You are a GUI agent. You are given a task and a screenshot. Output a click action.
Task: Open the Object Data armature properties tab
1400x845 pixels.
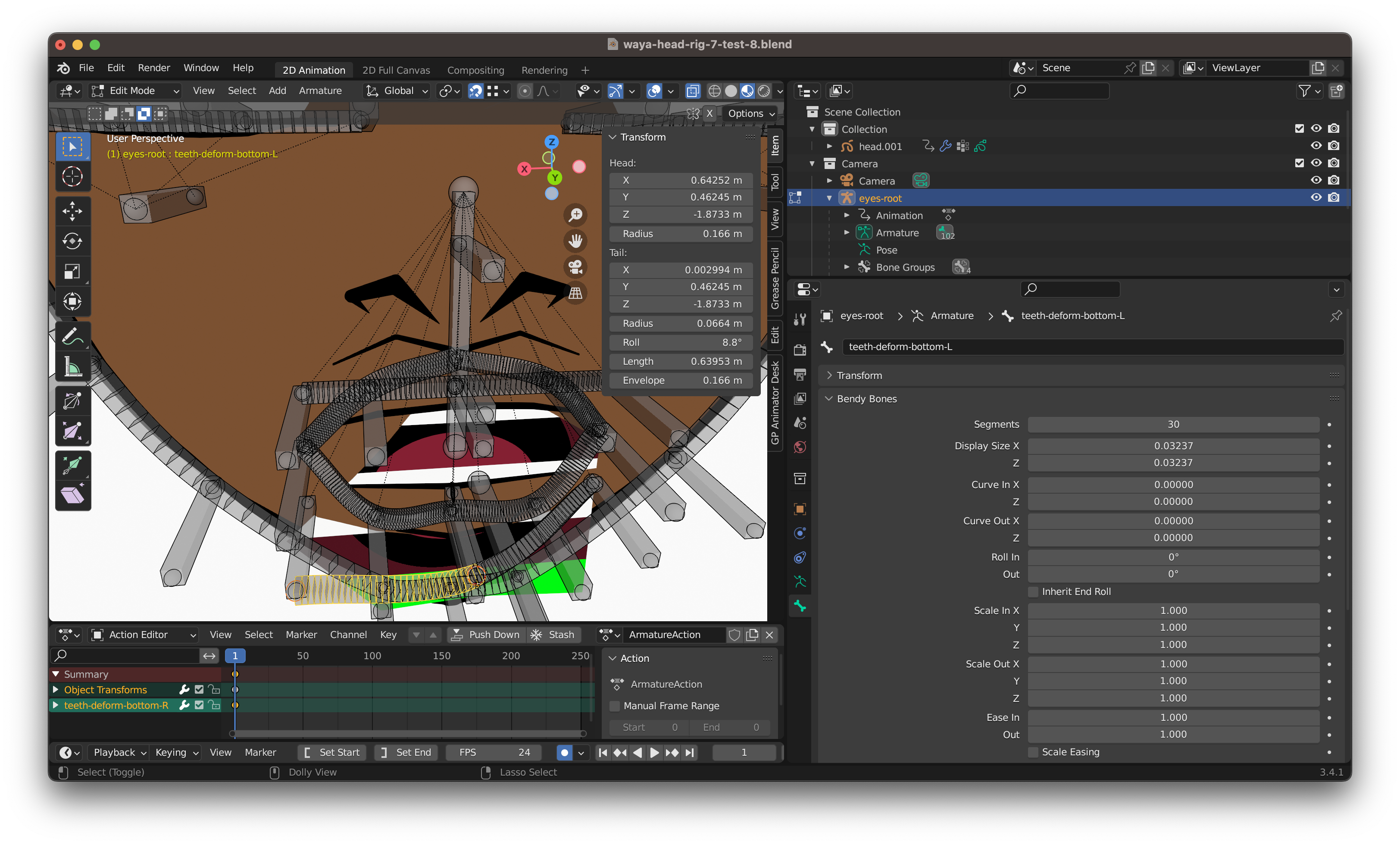point(800,581)
